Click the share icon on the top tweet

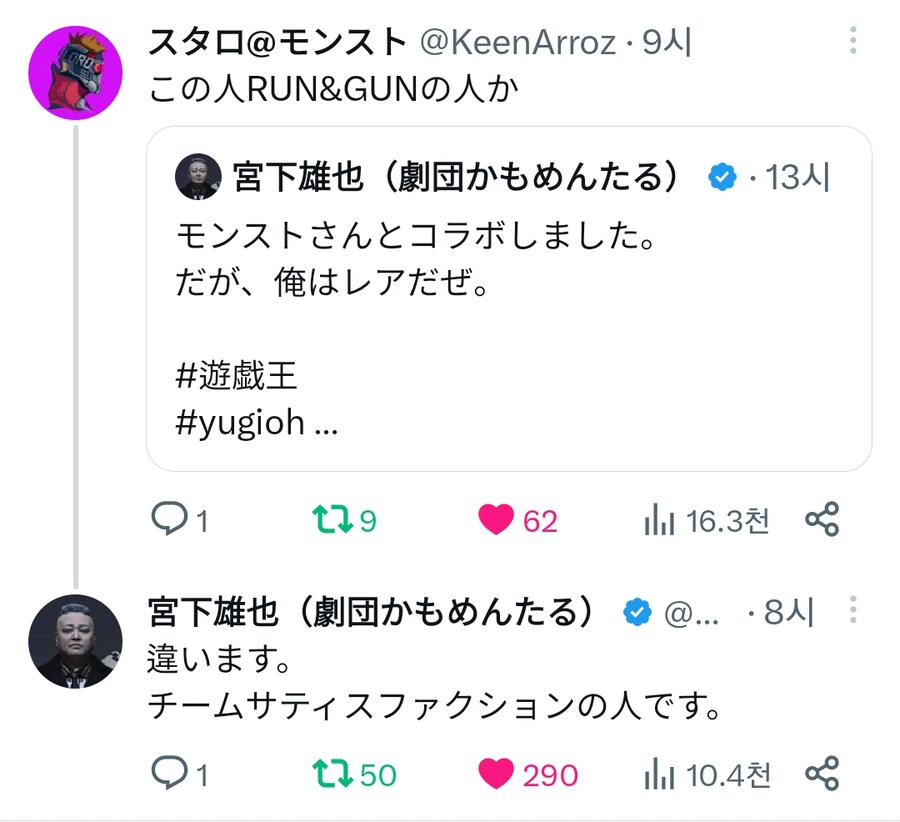coord(822,519)
